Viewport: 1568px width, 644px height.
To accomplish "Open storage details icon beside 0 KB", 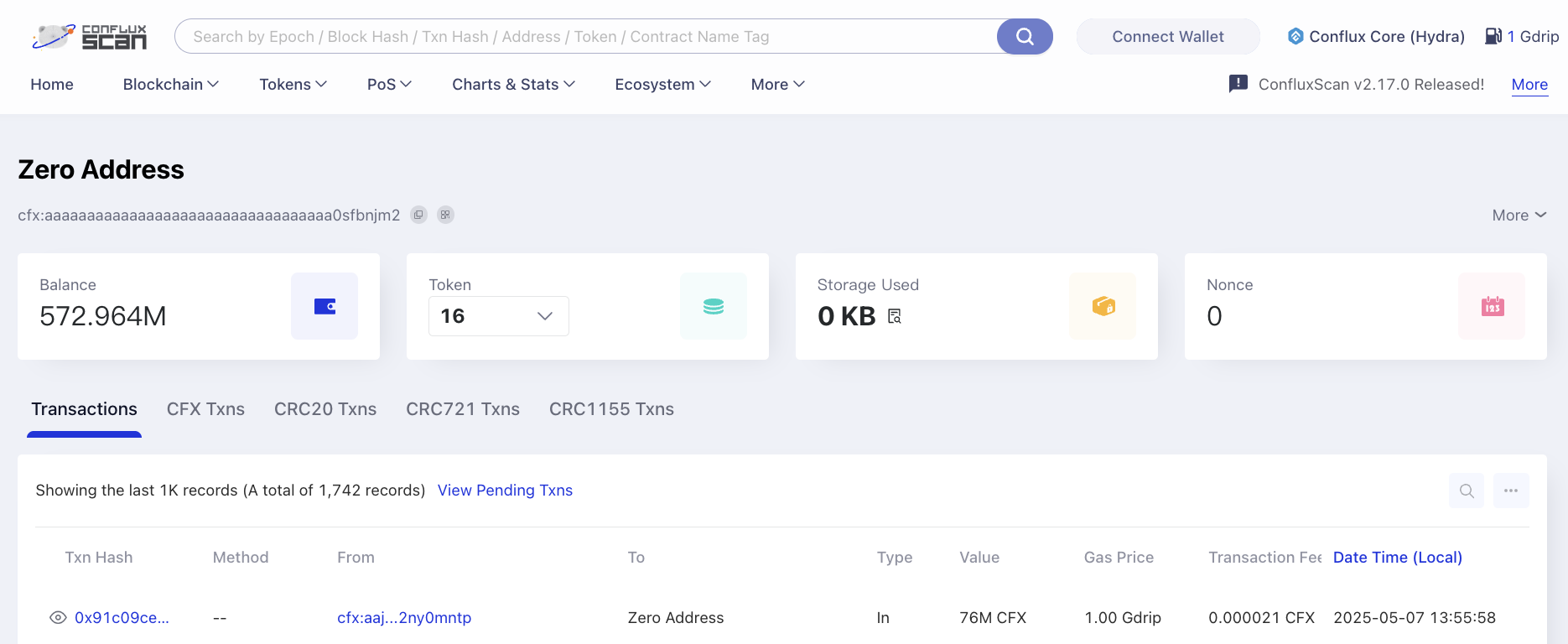I will coord(895,316).
